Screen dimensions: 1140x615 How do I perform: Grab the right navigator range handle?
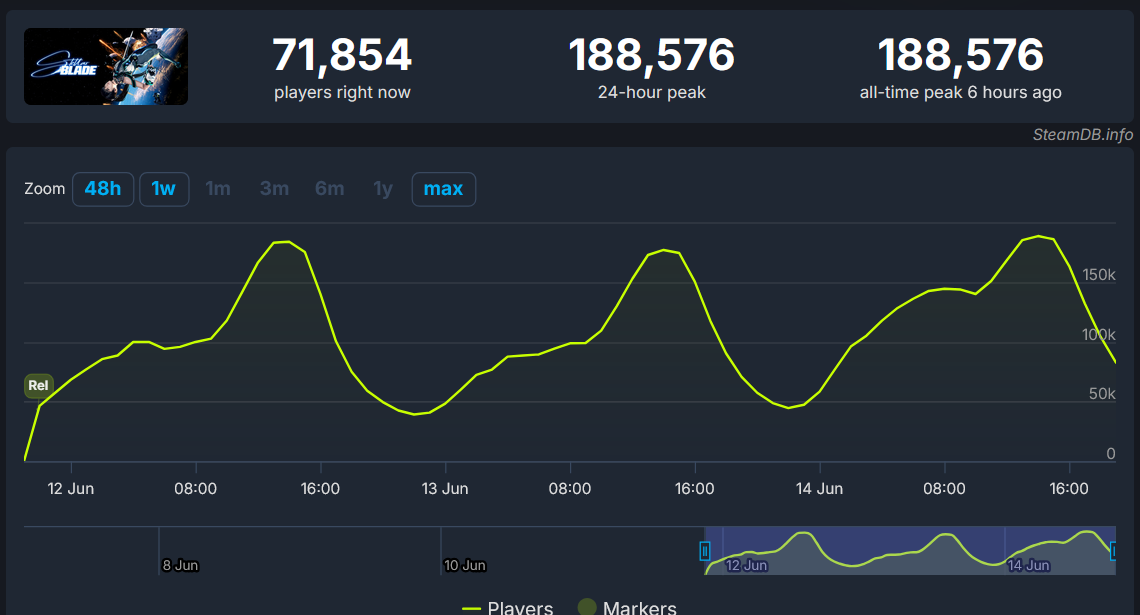point(1113,551)
